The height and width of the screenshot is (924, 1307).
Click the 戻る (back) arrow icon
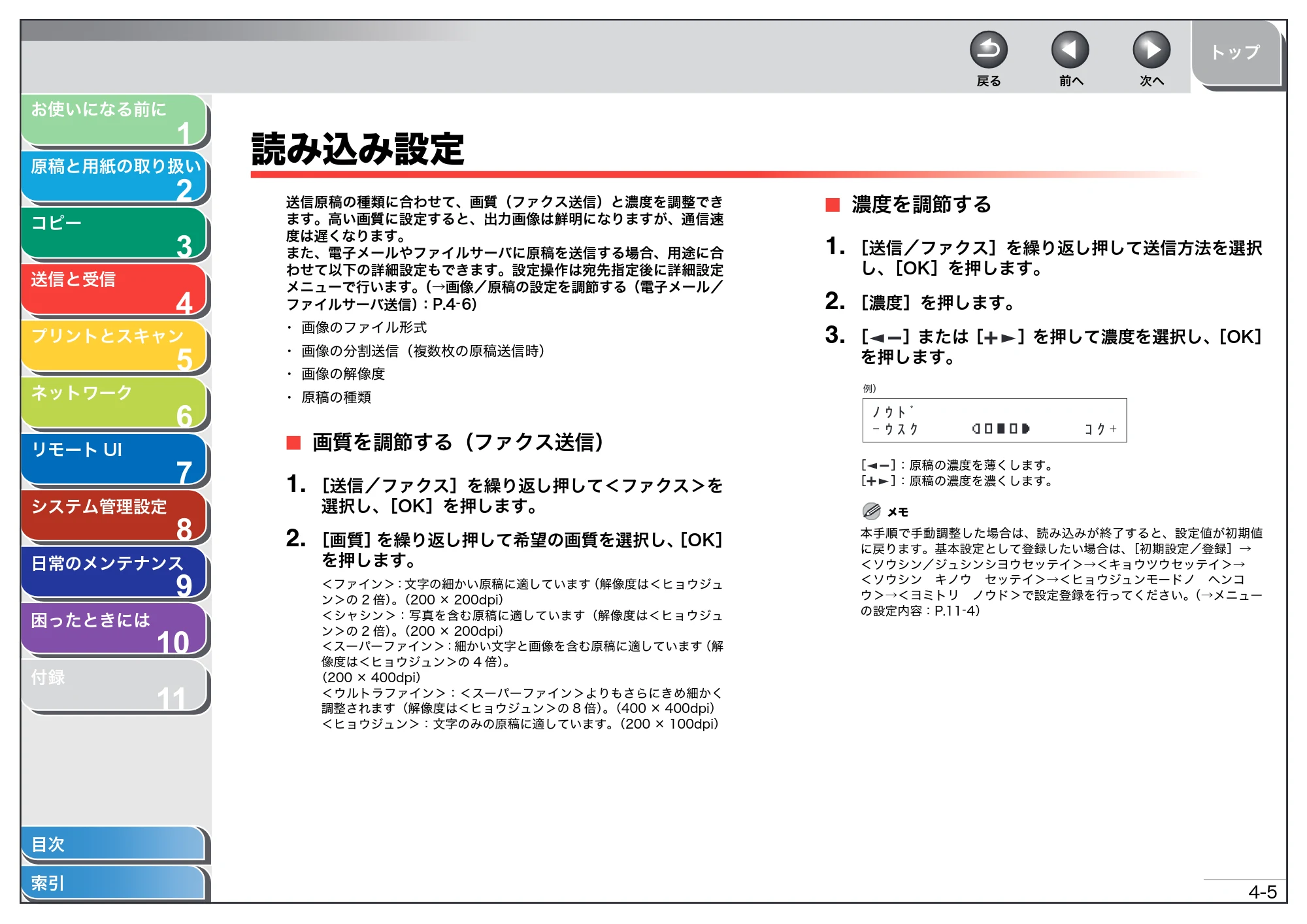coord(988,50)
